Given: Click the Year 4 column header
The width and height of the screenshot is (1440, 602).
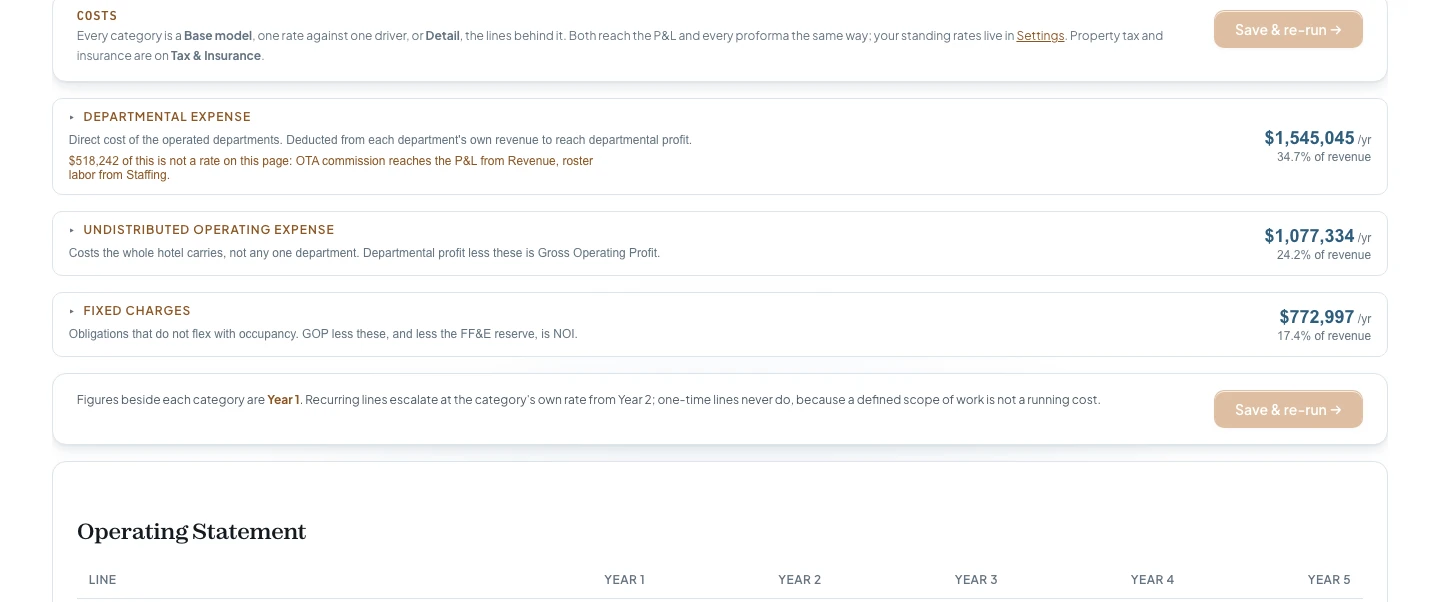Looking at the screenshot, I should (1152, 580).
